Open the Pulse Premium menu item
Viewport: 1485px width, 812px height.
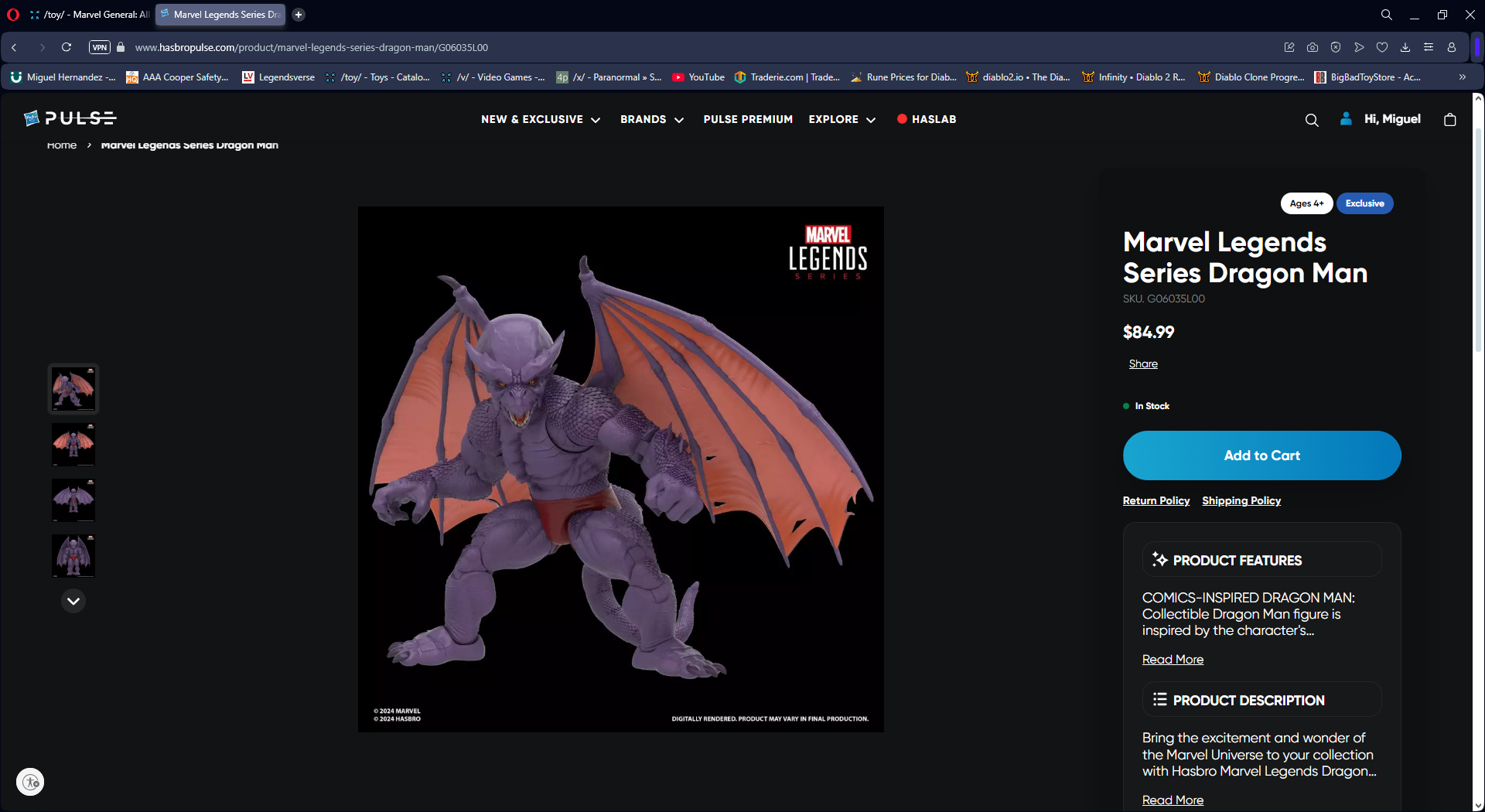[x=748, y=119]
